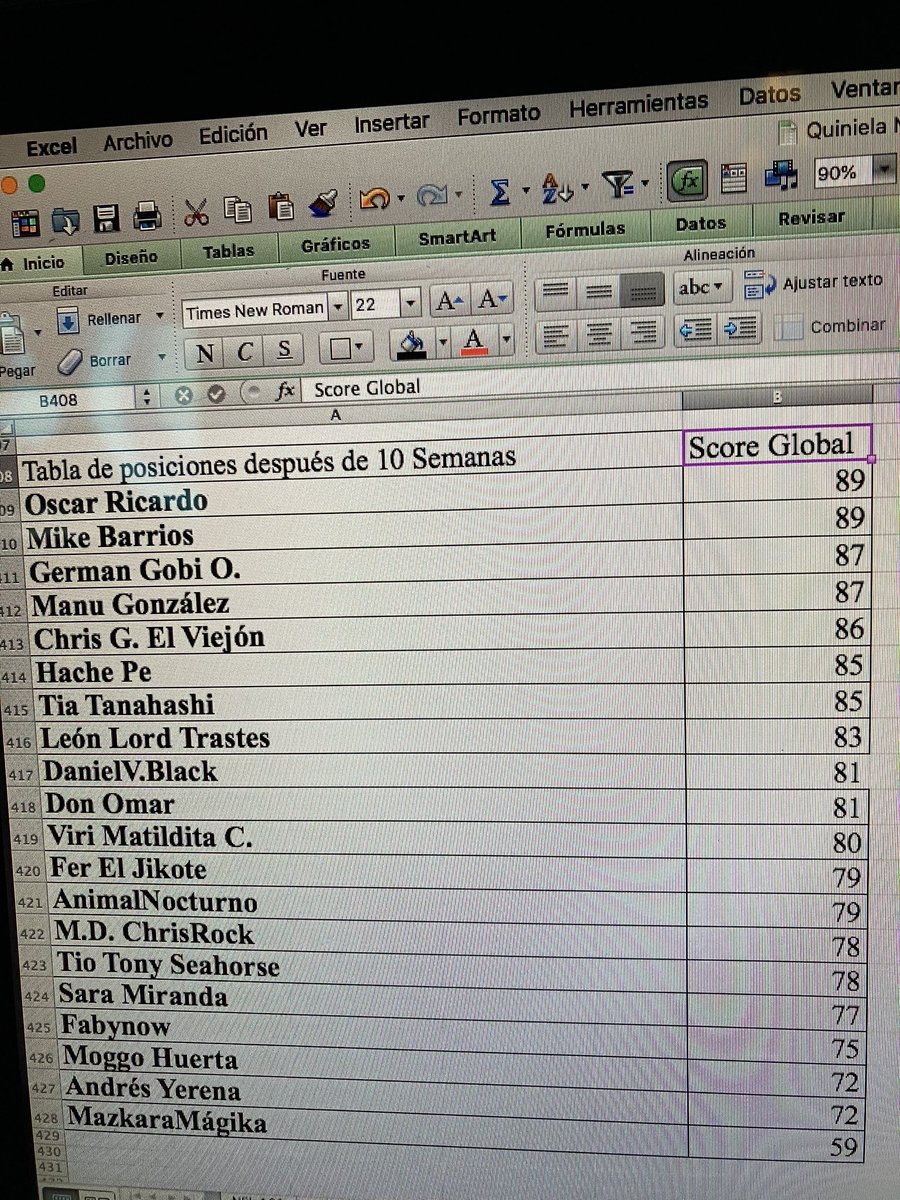Viewport: 900px width, 1200px height.
Task: Toggle the green fx Formula Builder button
Action: pyautogui.click(x=688, y=181)
